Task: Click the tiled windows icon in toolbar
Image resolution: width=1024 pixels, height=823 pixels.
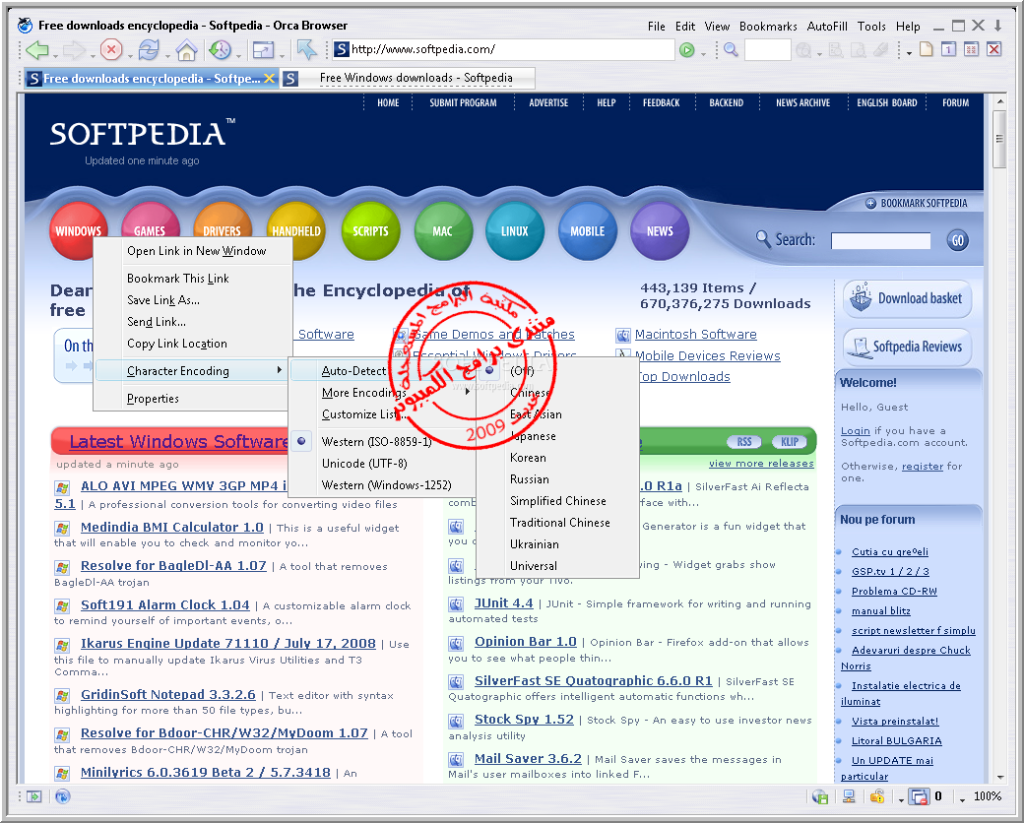Action: pyautogui.click(x=971, y=49)
